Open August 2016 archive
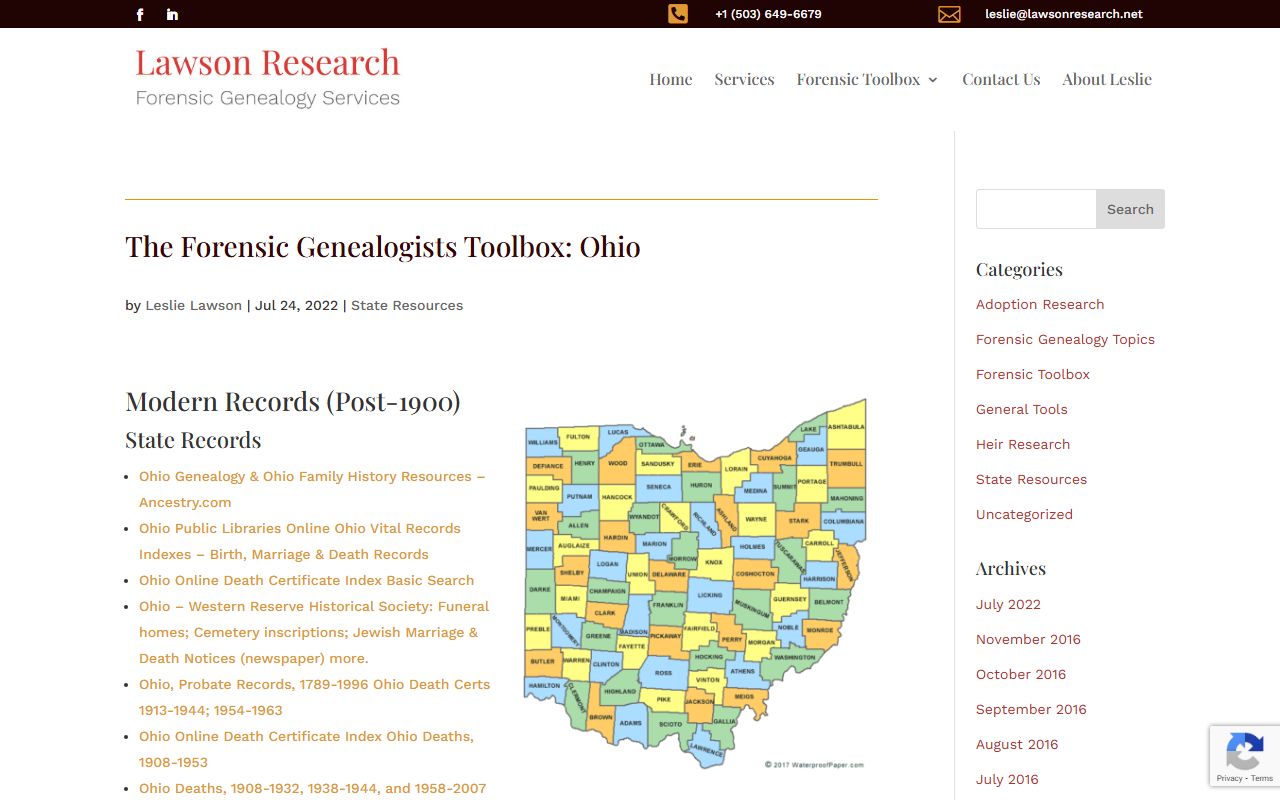Viewport: 1280px width, 800px height. tap(1017, 744)
